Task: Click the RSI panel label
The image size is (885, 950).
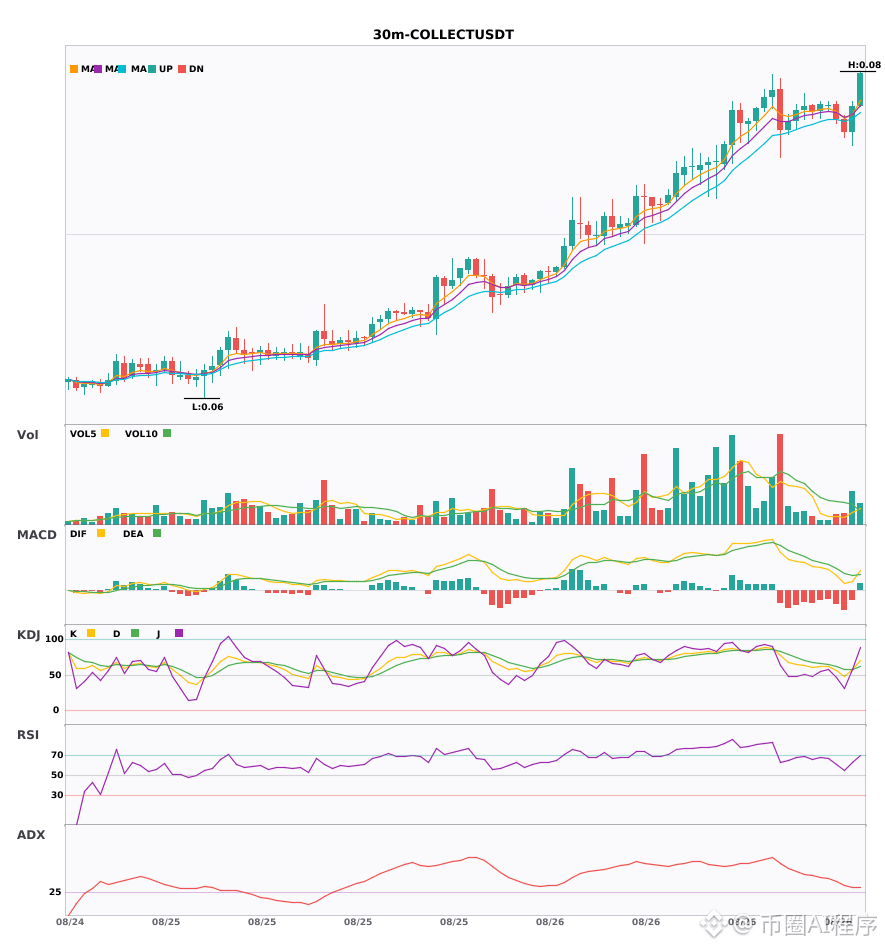Action: coord(28,735)
